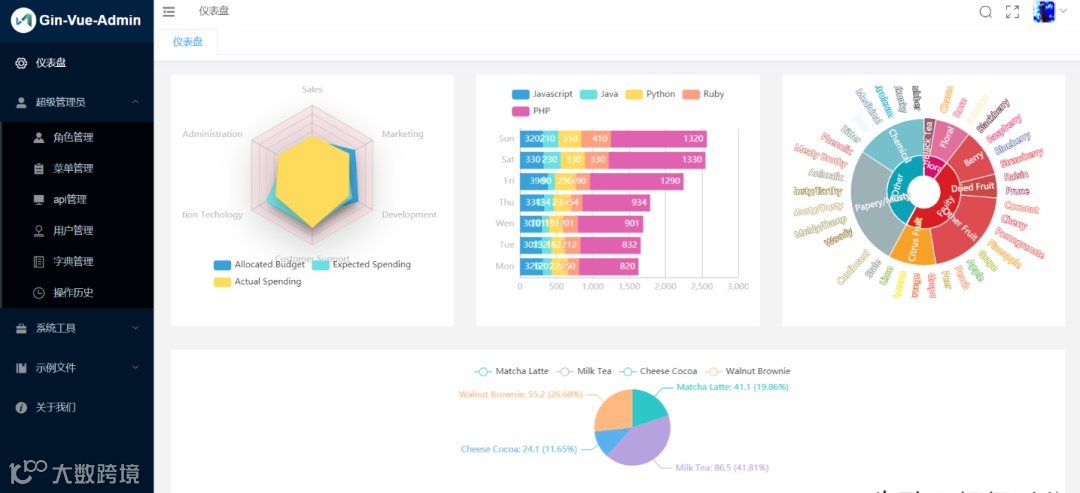Toggle fullscreen with the expand icon
This screenshot has width=1080, height=493.
[x=1012, y=12]
